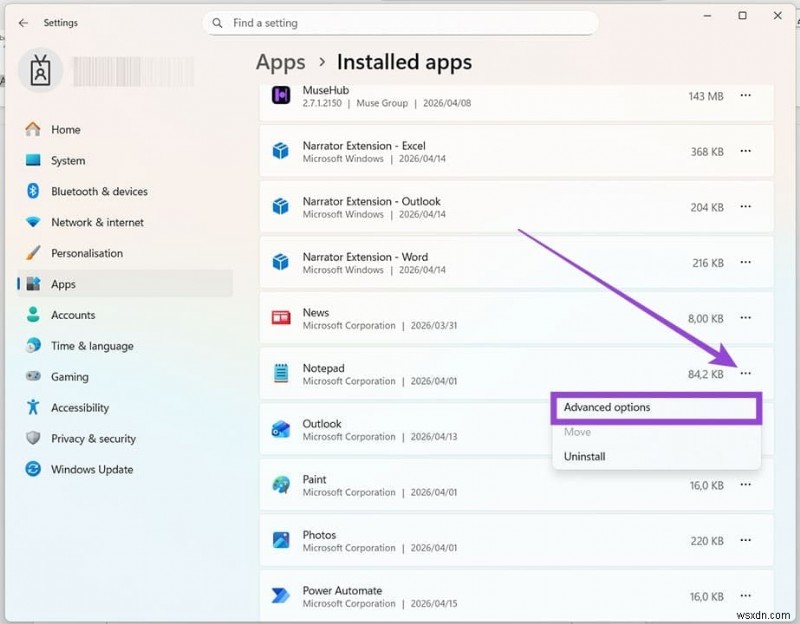This screenshot has height=624, width=800.
Task: Open Bluetooth & devices settings
Action: (x=99, y=191)
